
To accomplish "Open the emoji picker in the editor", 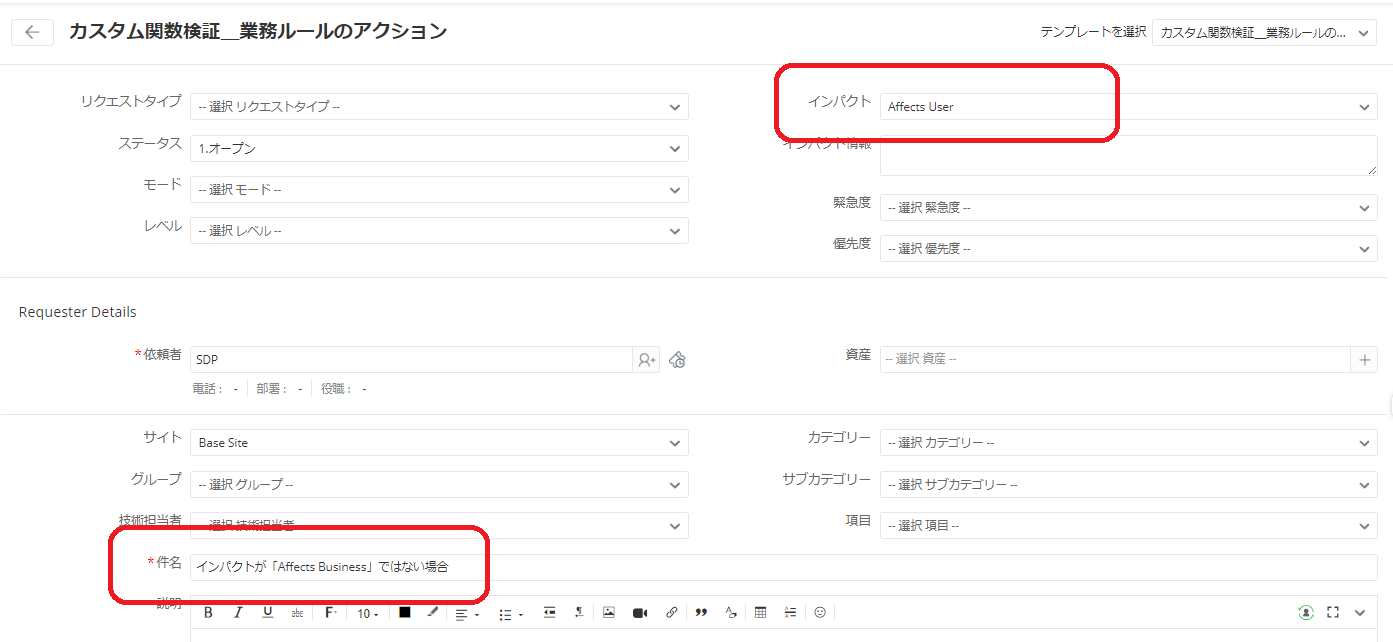I will tap(820, 613).
